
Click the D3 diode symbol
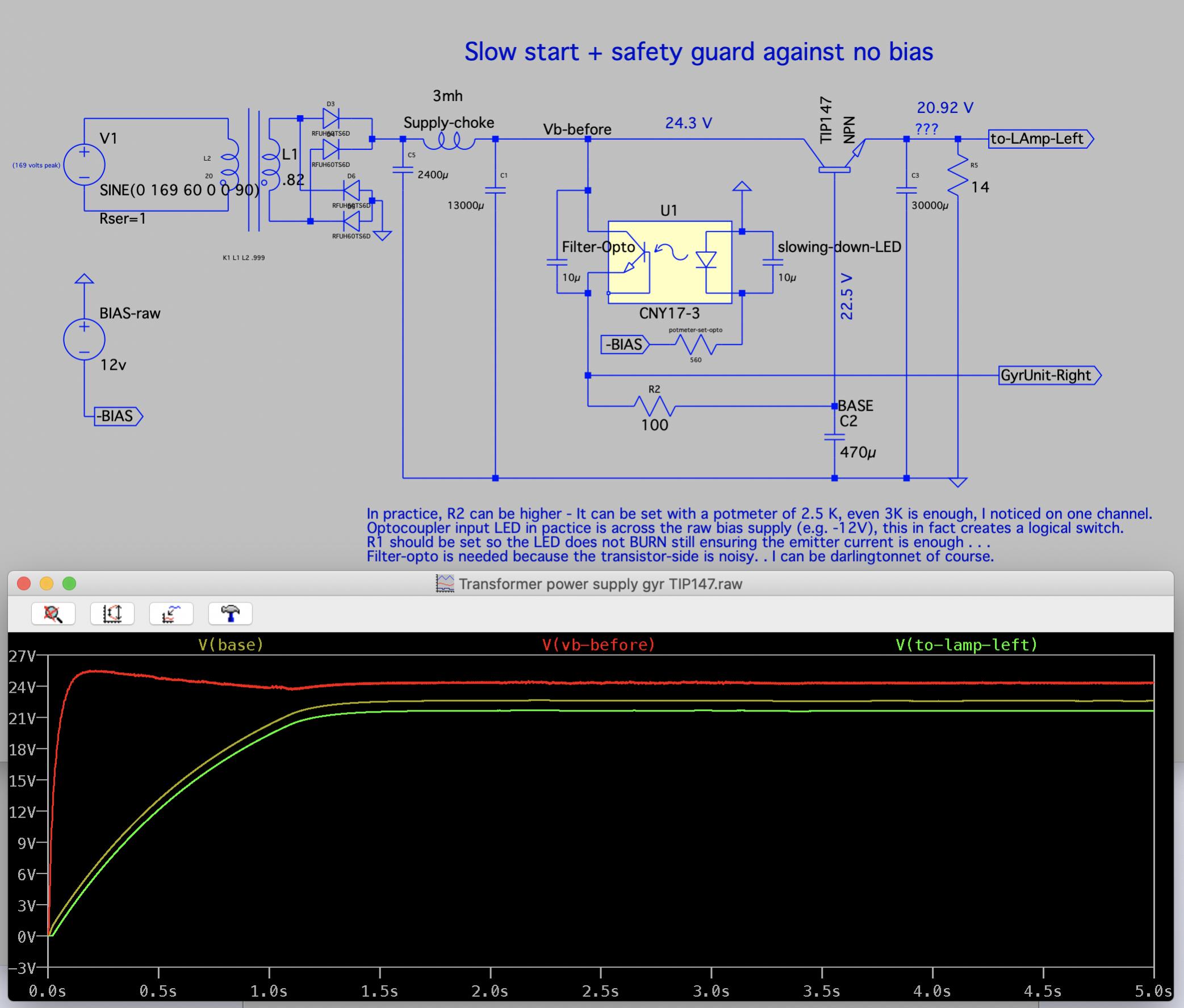[331, 118]
